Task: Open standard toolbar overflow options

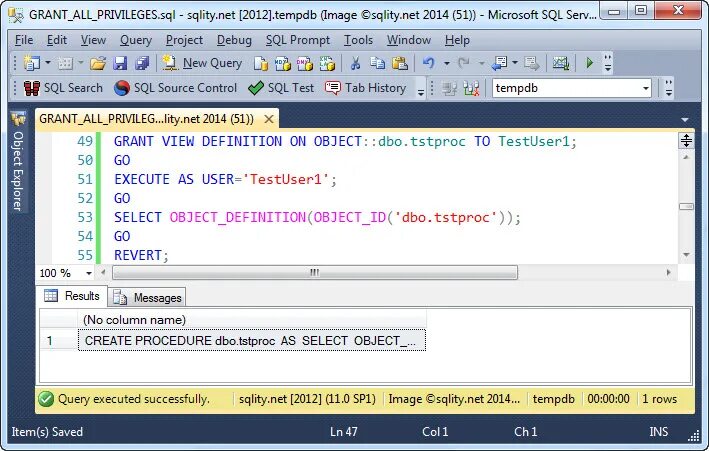Action: [608, 63]
